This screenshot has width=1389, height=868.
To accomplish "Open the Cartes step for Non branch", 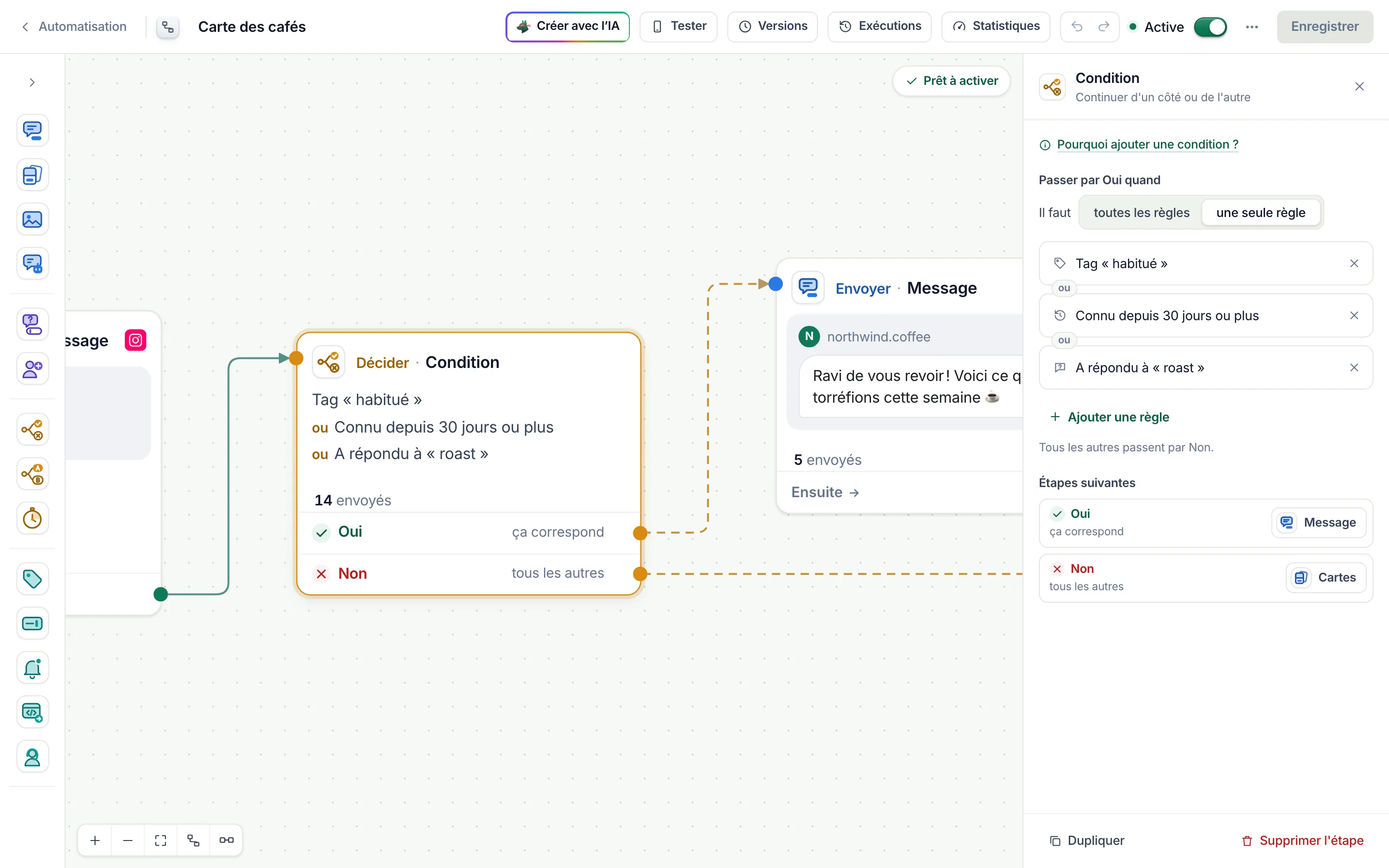I will tap(1325, 578).
